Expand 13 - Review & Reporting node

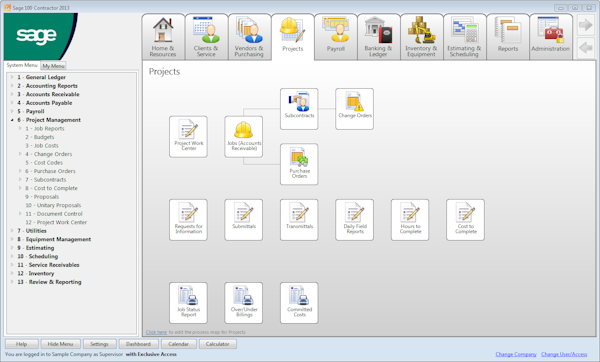point(12,282)
